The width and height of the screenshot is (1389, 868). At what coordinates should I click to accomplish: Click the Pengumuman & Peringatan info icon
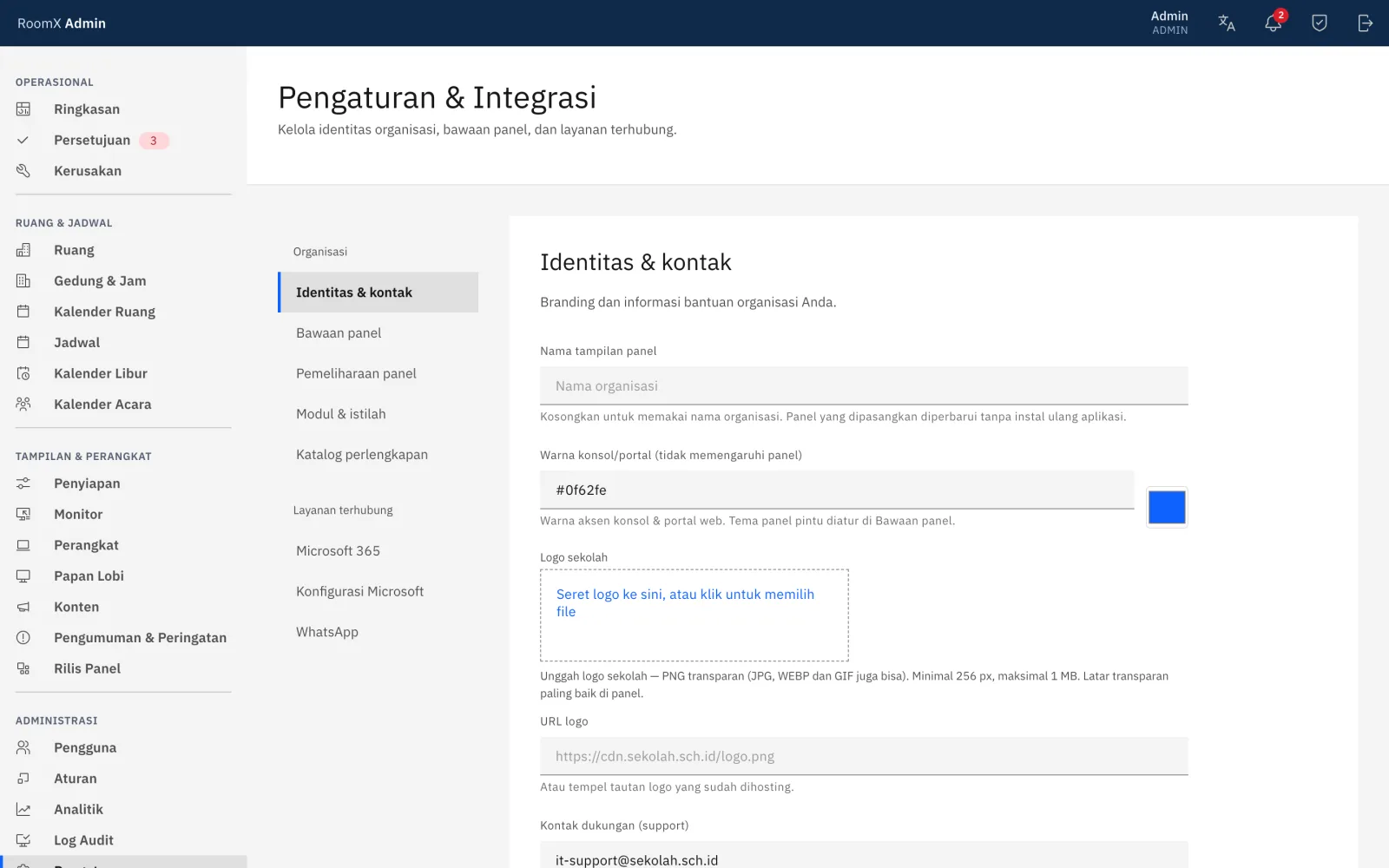pyautogui.click(x=23, y=638)
